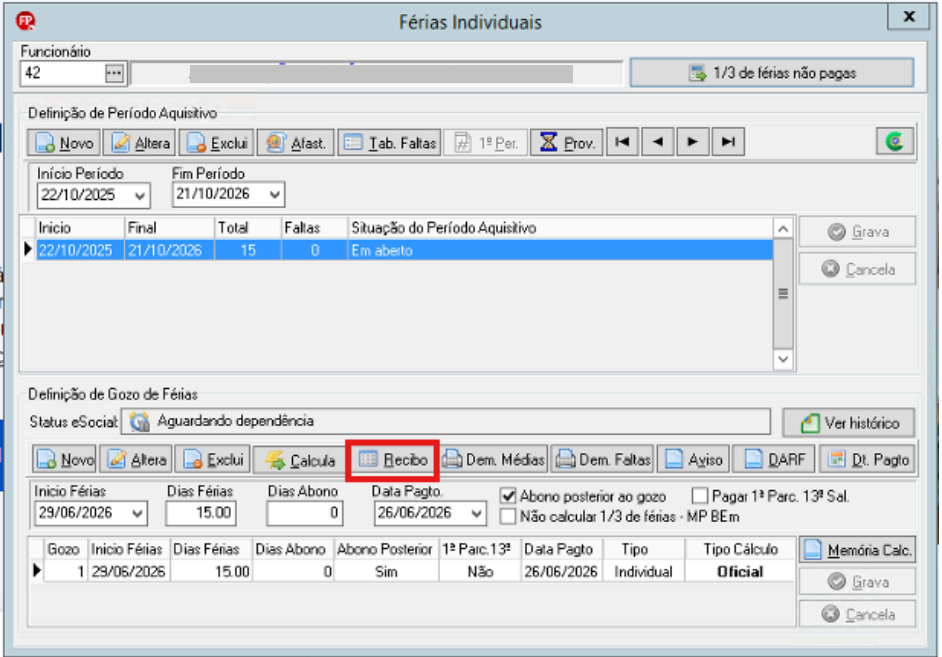Click Altera in Gozo de Férias toolbar
The height and width of the screenshot is (657, 942).
pos(136,460)
